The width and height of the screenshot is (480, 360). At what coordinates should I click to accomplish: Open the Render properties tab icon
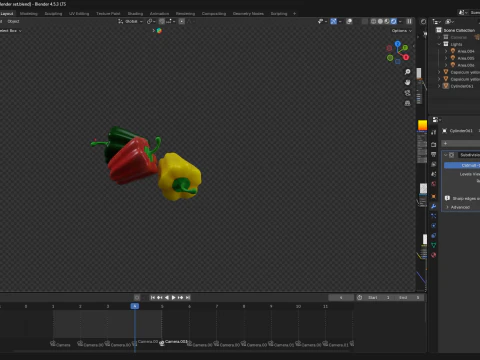pos(434,145)
